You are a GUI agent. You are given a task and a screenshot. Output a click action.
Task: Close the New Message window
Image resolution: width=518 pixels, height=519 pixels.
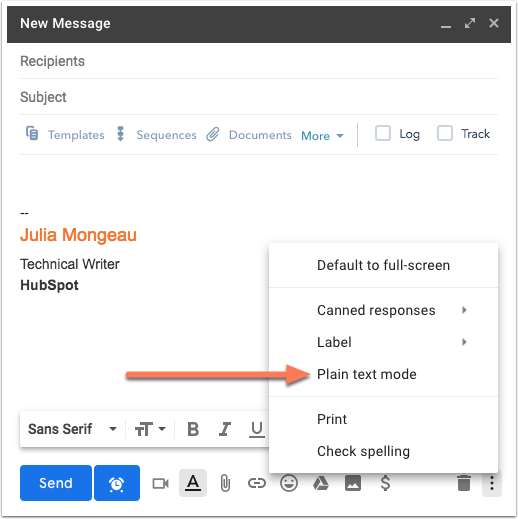pyautogui.click(x=494, y=23)
